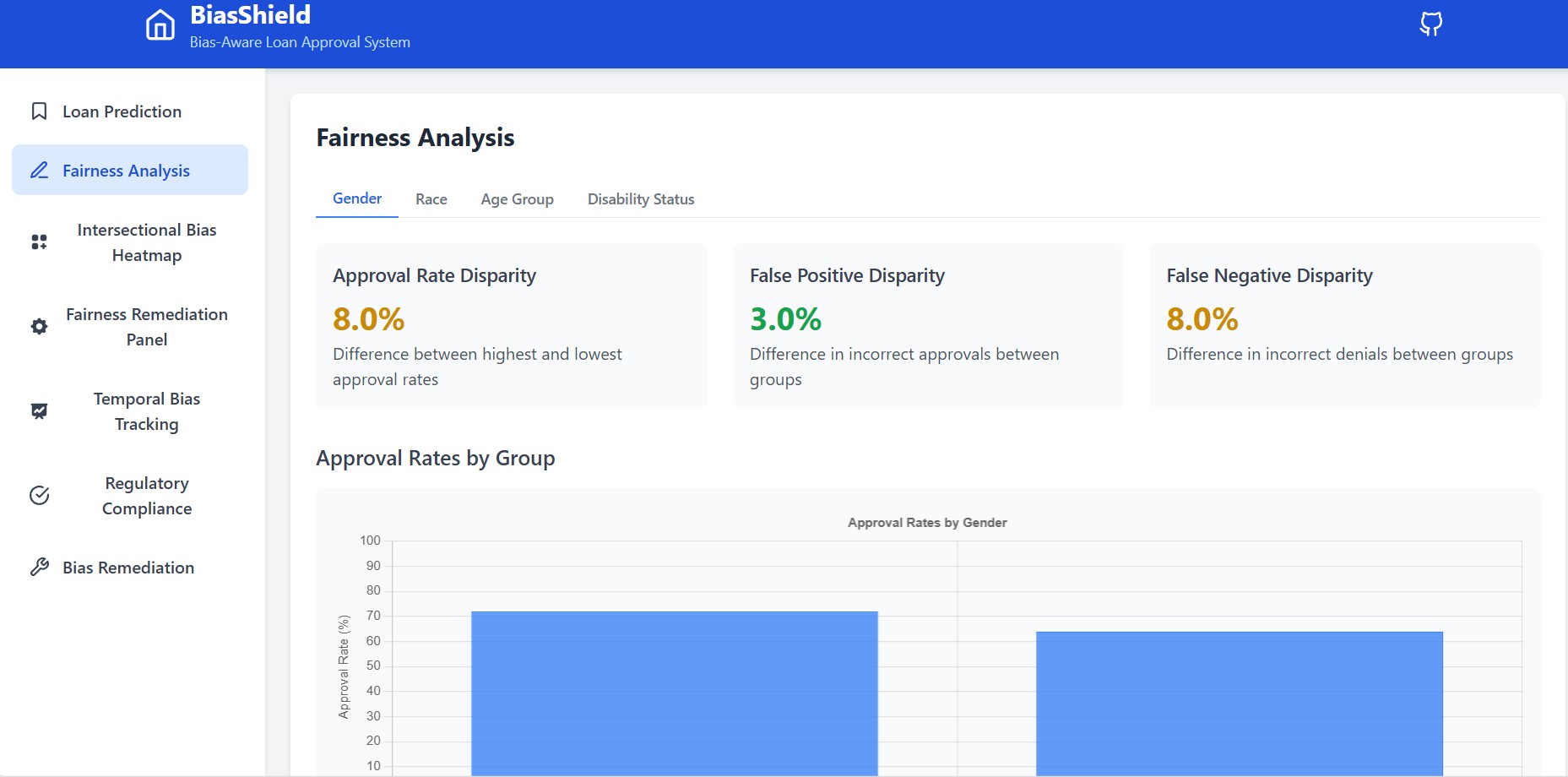Switch to the Age Group tab
1568x777 pixels.
[518, 199]
